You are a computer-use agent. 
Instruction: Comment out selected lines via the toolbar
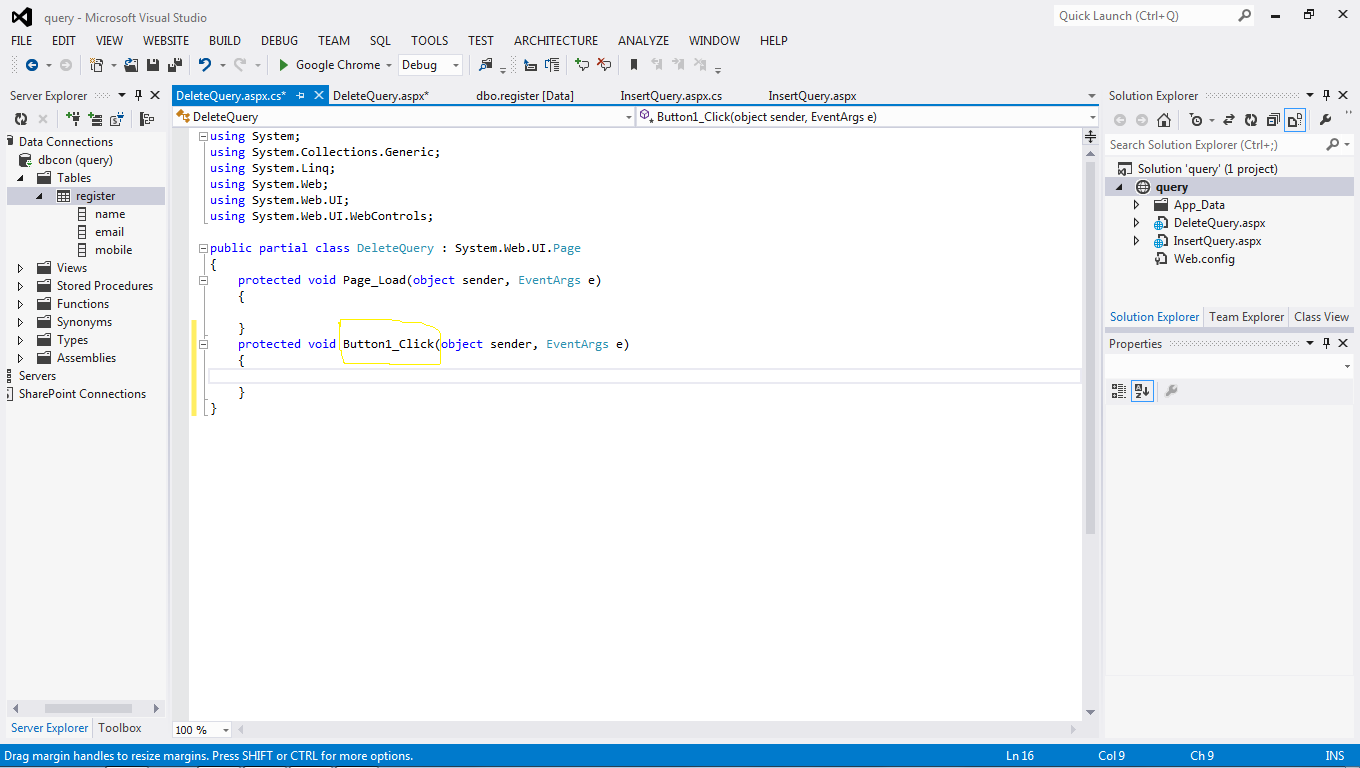pyautogui.click(x=582, y=65)
